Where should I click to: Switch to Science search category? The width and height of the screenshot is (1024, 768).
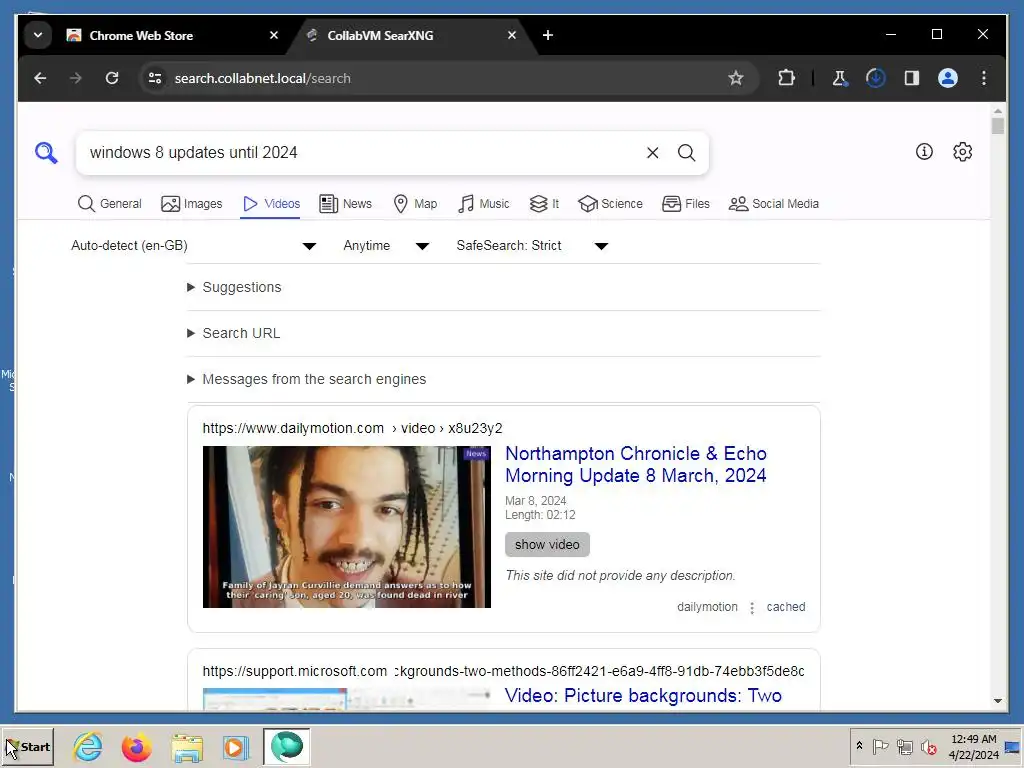coord(611,204)
